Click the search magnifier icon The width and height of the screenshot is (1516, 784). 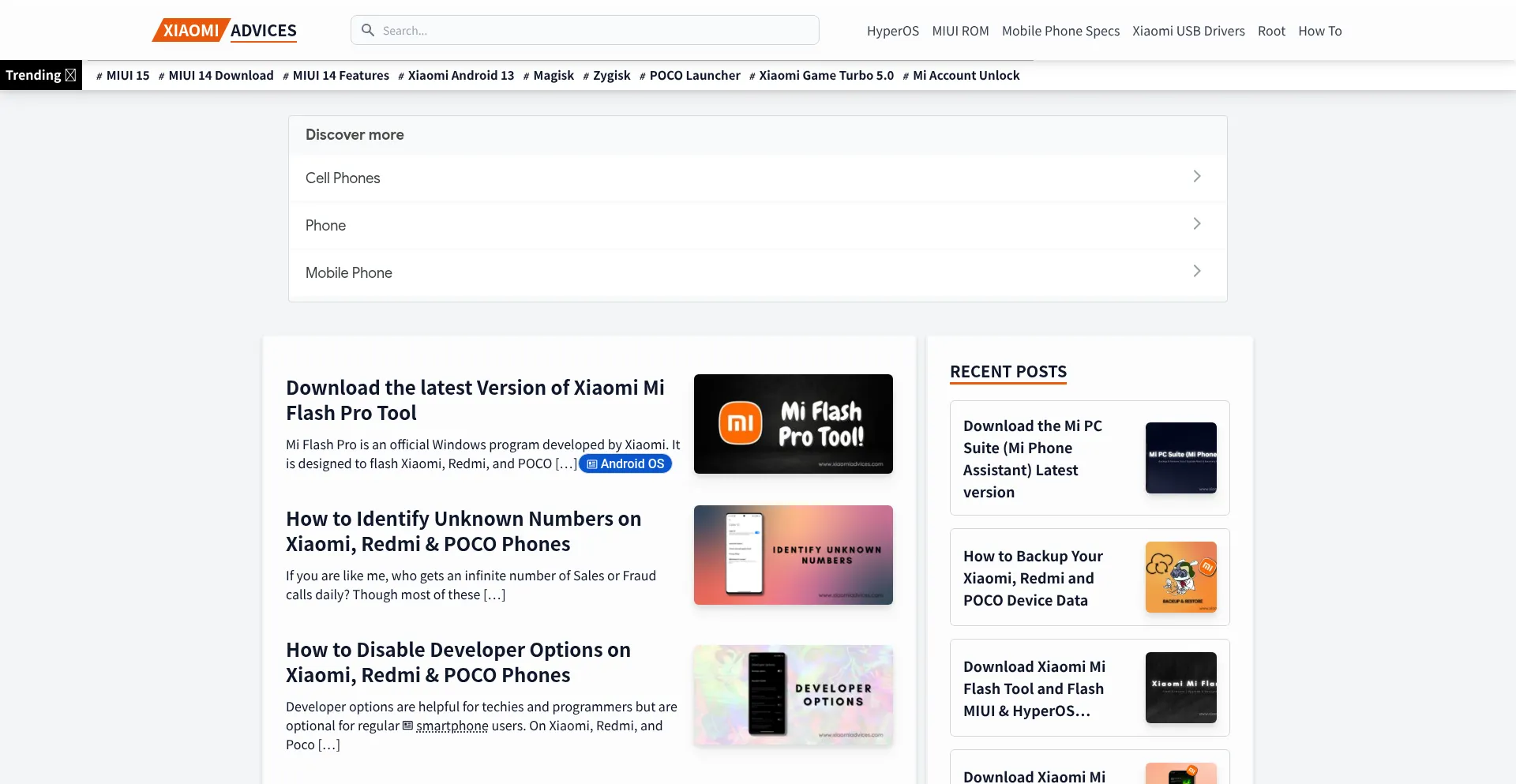tap(368, 30)
